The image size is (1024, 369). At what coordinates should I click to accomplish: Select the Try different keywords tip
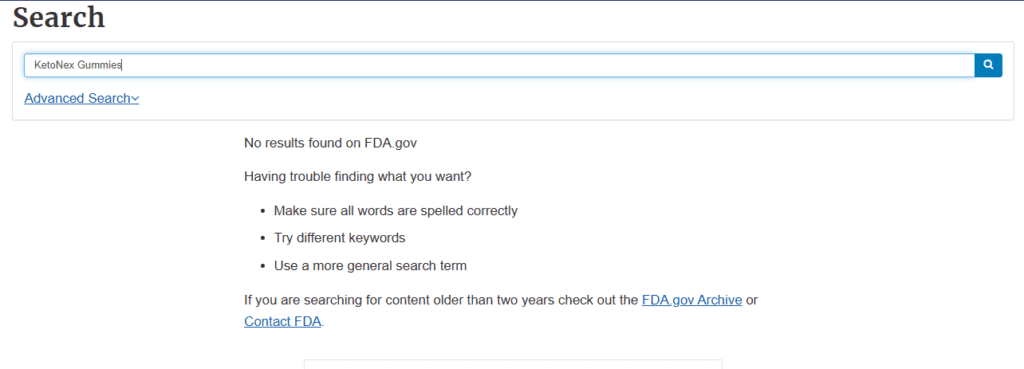(340, 238)
